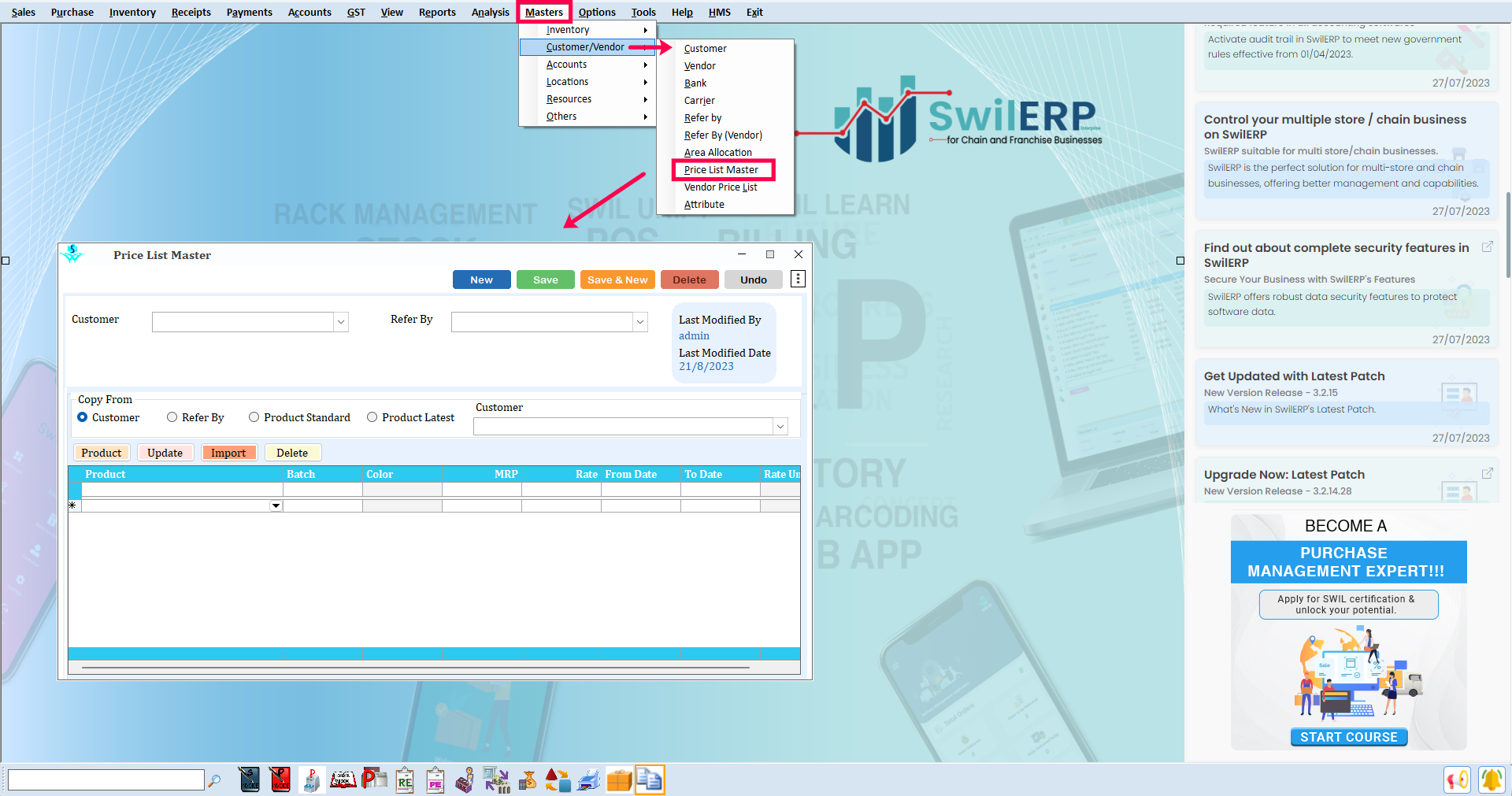Expand the Refer By dropdown
This screenshot has width=1512, height=796.
(x=640, y=321)
